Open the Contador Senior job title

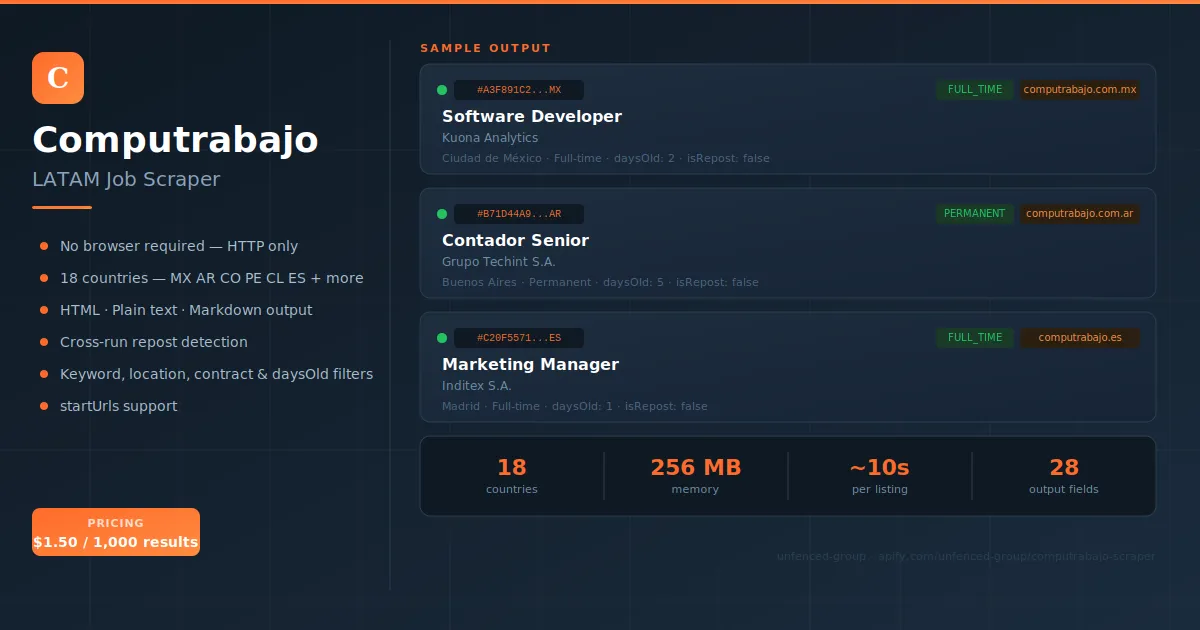coord(515,241)
